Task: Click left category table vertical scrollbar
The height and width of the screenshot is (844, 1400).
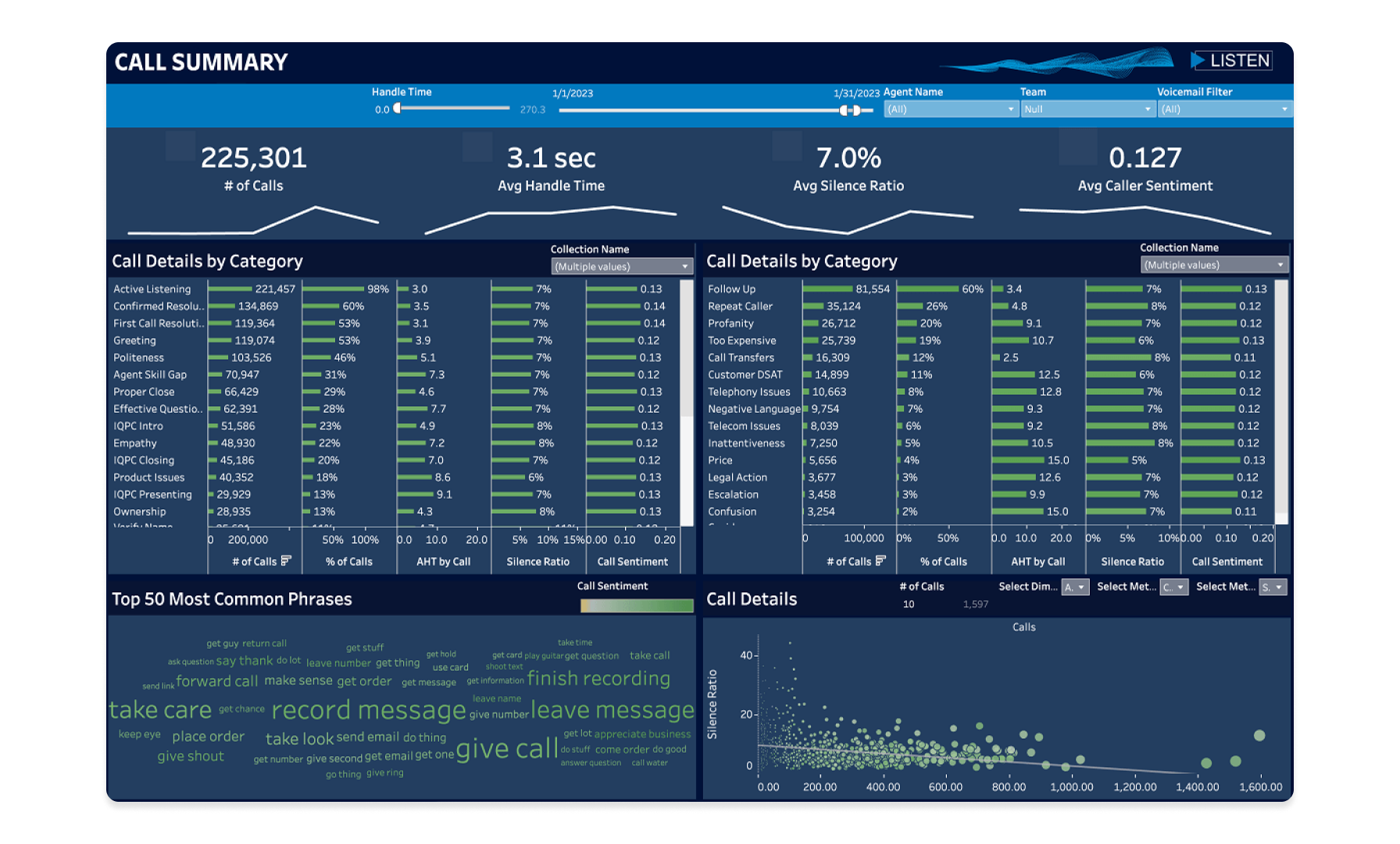Action: [687, 402]
